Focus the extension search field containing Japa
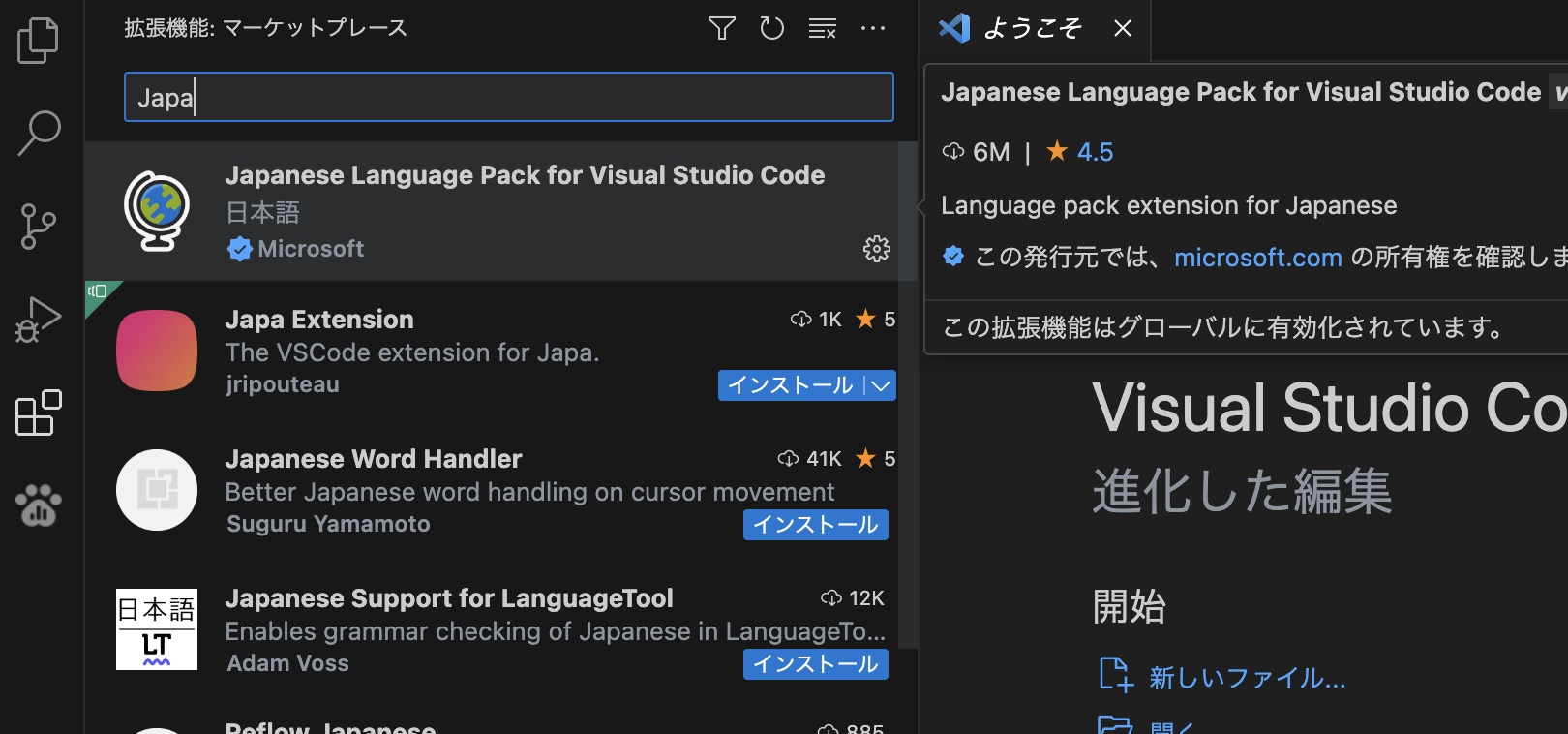This screenshot has width=1568, height=734. 509,97
